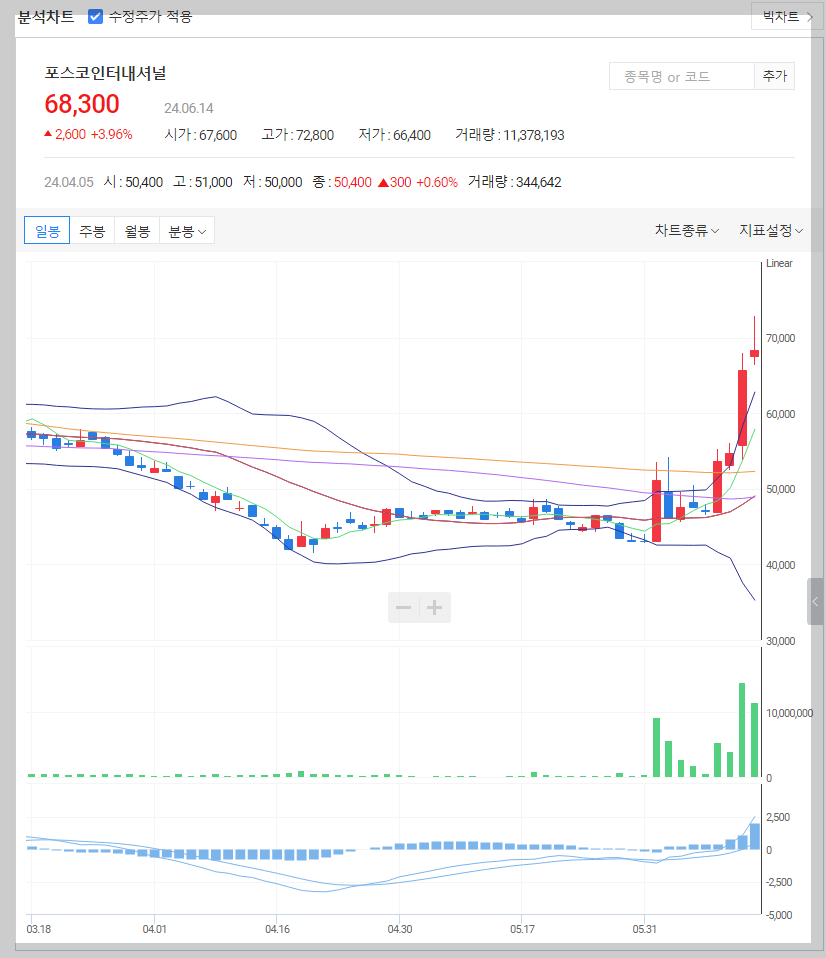This screenshot has height=958, width=826.
Task: Click the 포스코인터내셔널 stock name
Action: pos(105,73)
